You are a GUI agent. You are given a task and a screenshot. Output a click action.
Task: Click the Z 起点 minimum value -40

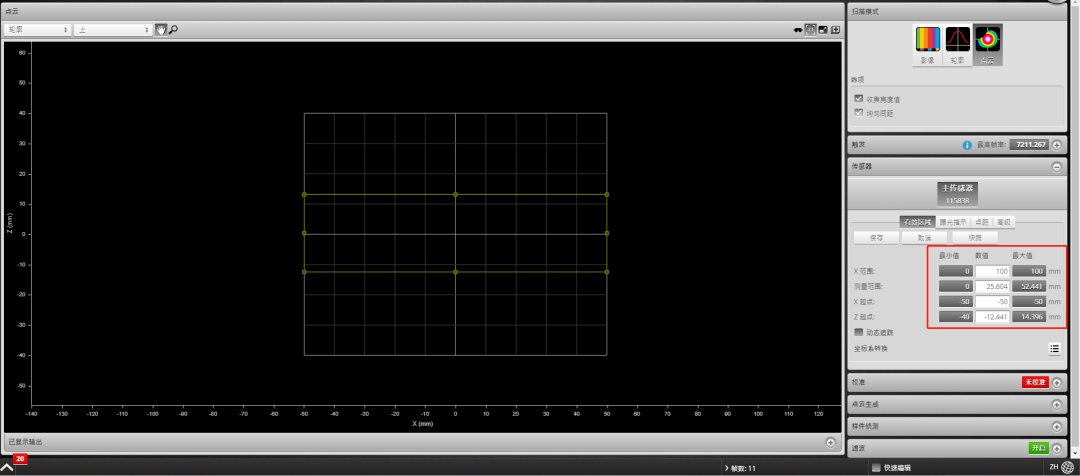click(x=955, y=317)
